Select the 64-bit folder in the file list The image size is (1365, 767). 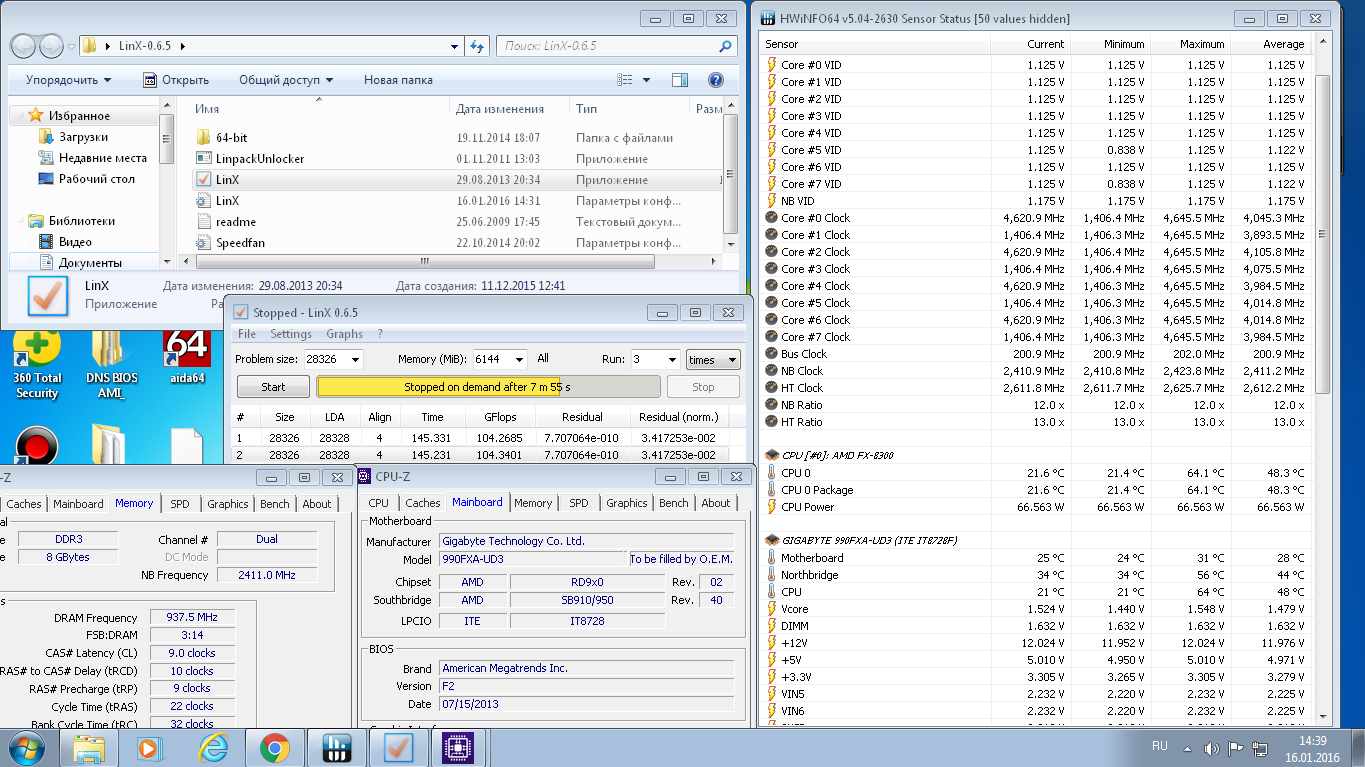click(x=232, y=138)
